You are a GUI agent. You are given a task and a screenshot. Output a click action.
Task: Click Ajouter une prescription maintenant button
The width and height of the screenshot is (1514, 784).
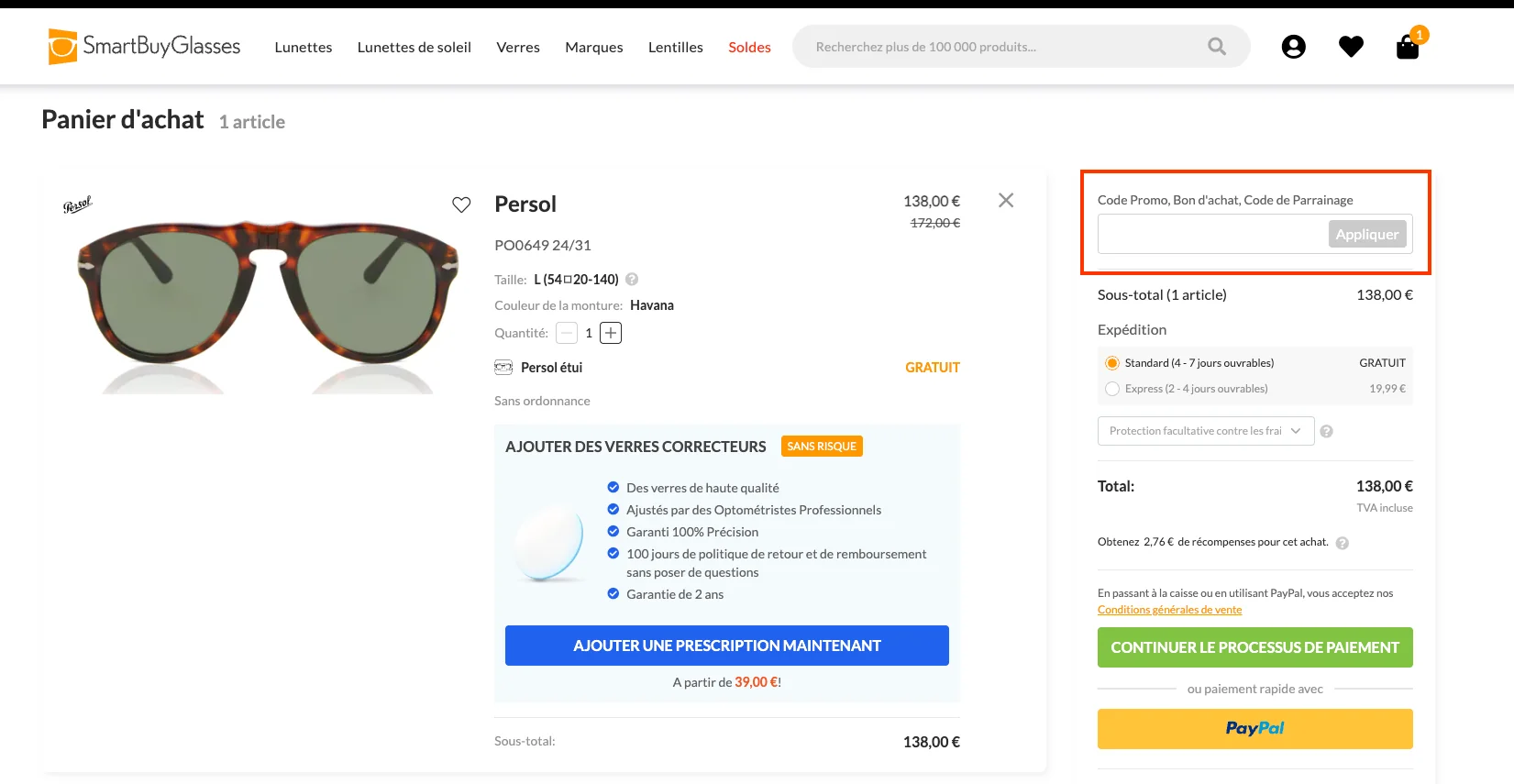[x=727, y=646]
